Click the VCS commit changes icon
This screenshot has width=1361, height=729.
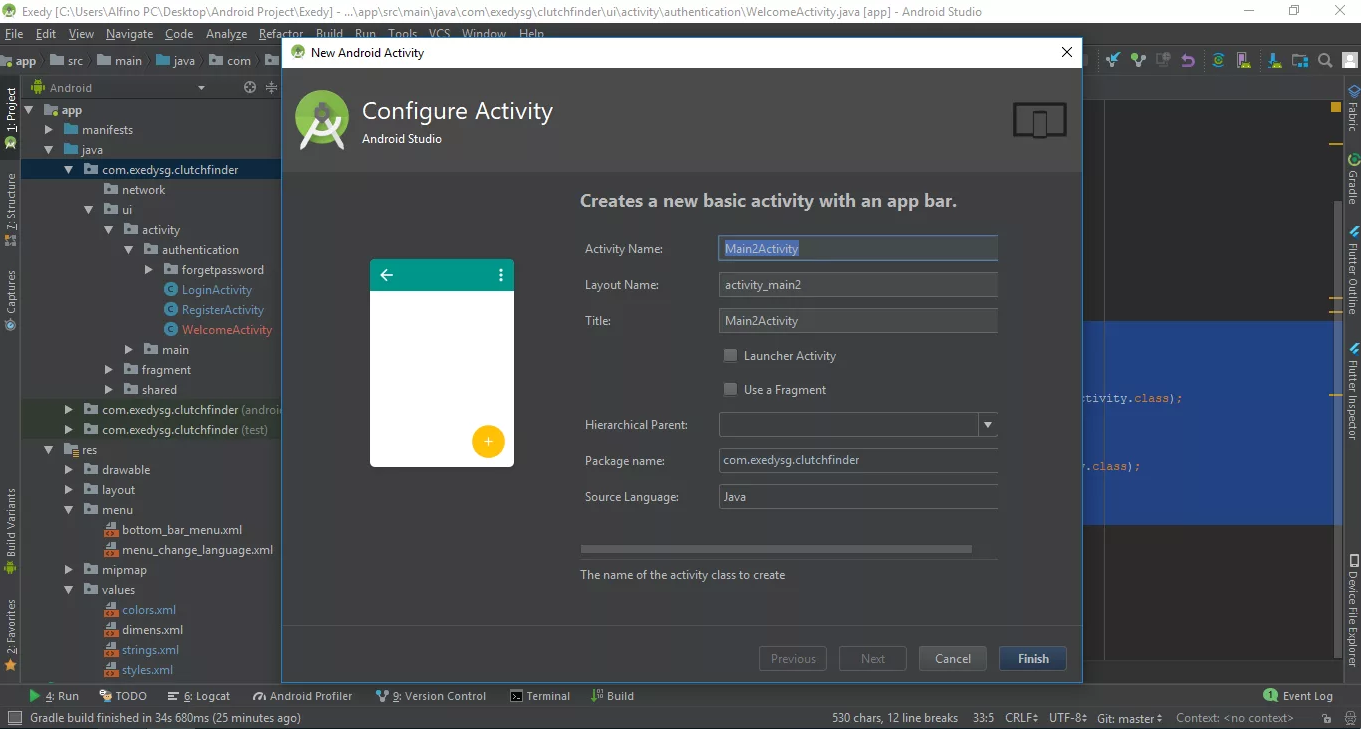point(1138,60)
